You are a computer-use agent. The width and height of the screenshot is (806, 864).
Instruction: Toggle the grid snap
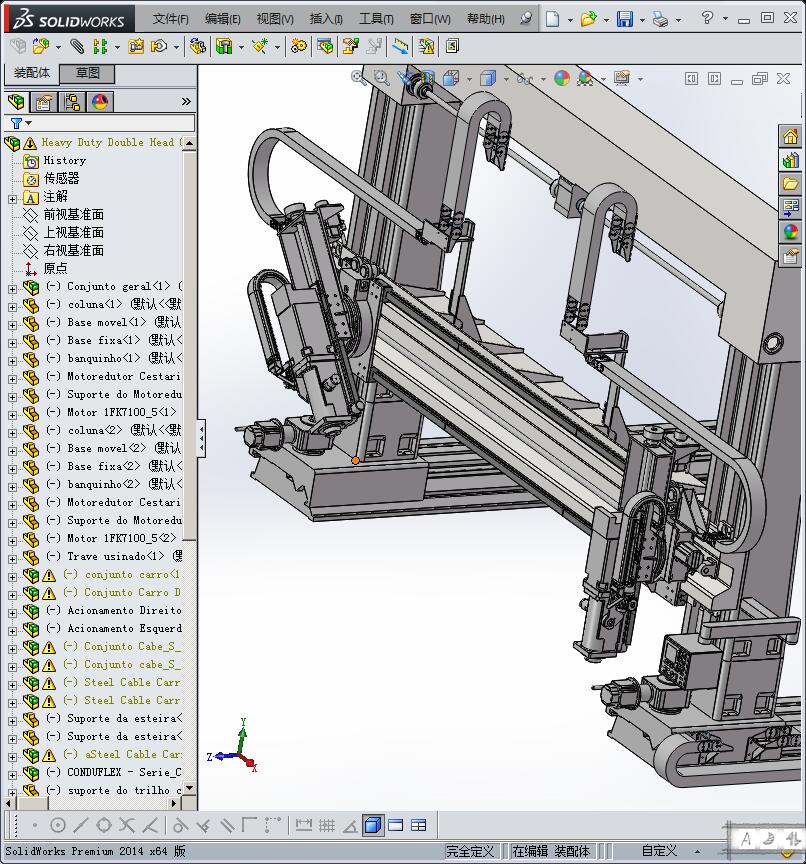click(x=327, y=825)
